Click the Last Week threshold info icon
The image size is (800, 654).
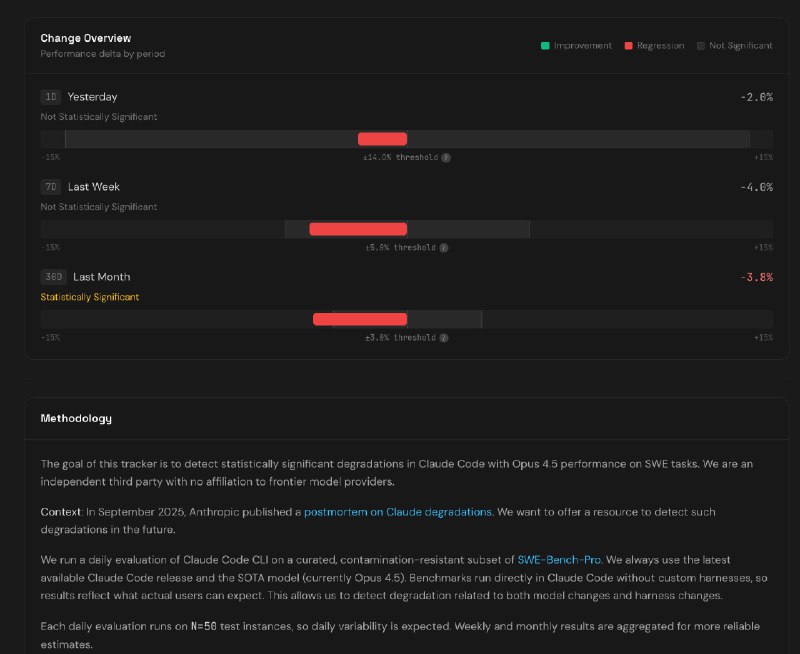point(445,247)
